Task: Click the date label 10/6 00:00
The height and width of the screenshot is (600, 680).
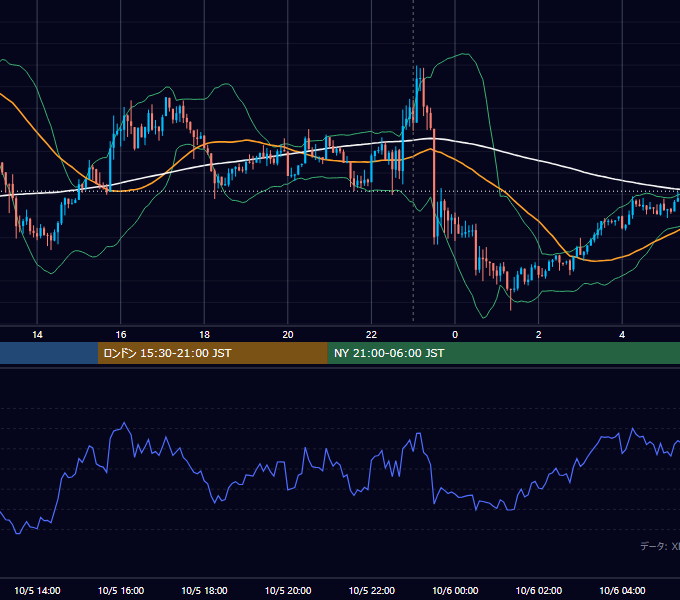Action: click(455, 590)
